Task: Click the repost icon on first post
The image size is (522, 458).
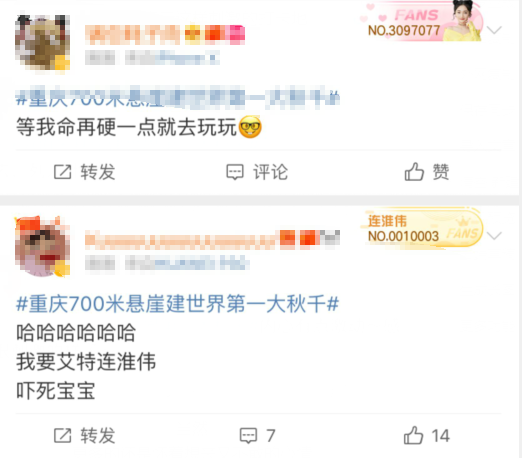Action: point(63,172)
